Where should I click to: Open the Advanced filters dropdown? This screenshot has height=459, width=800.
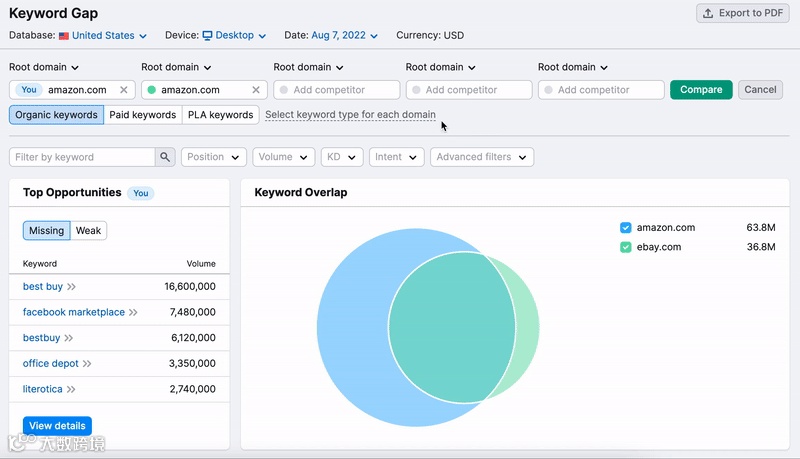[x=482, y=157]
